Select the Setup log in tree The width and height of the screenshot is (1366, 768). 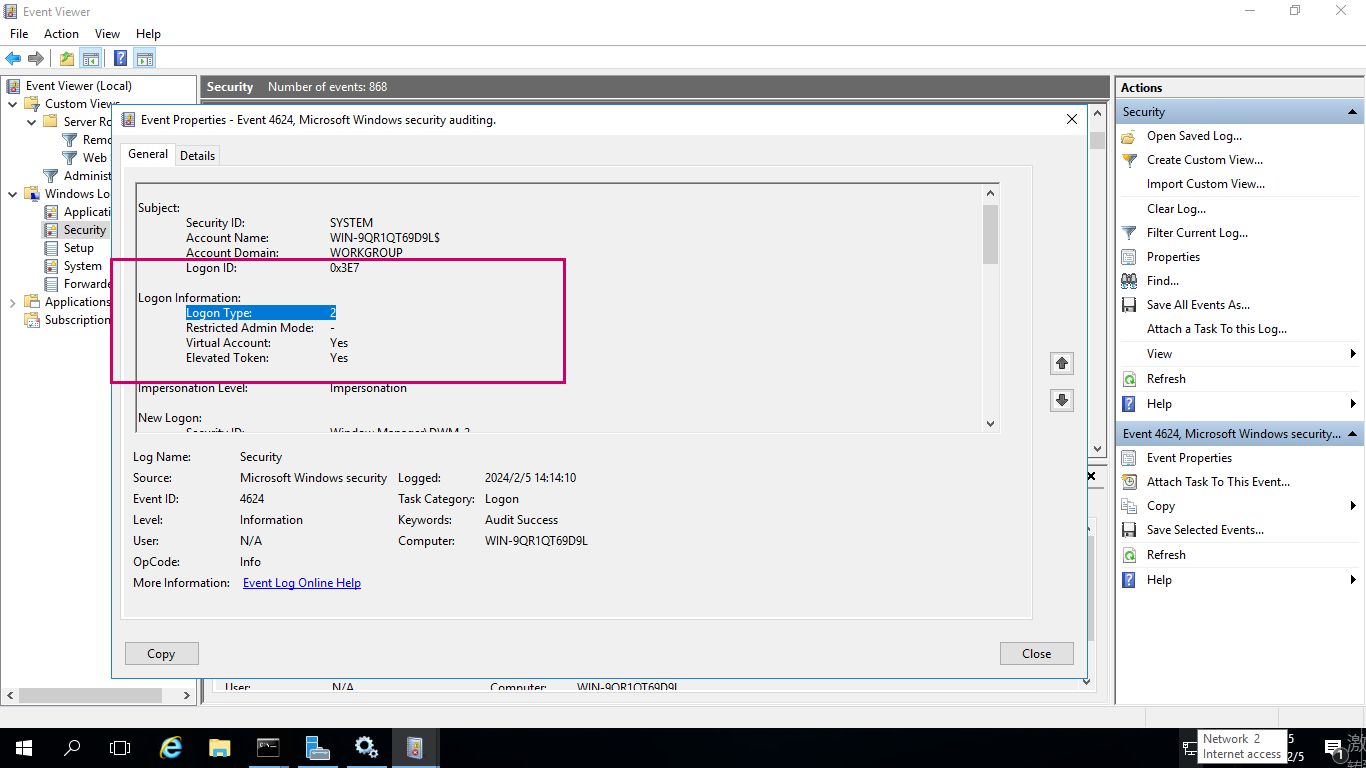point(79,248)
